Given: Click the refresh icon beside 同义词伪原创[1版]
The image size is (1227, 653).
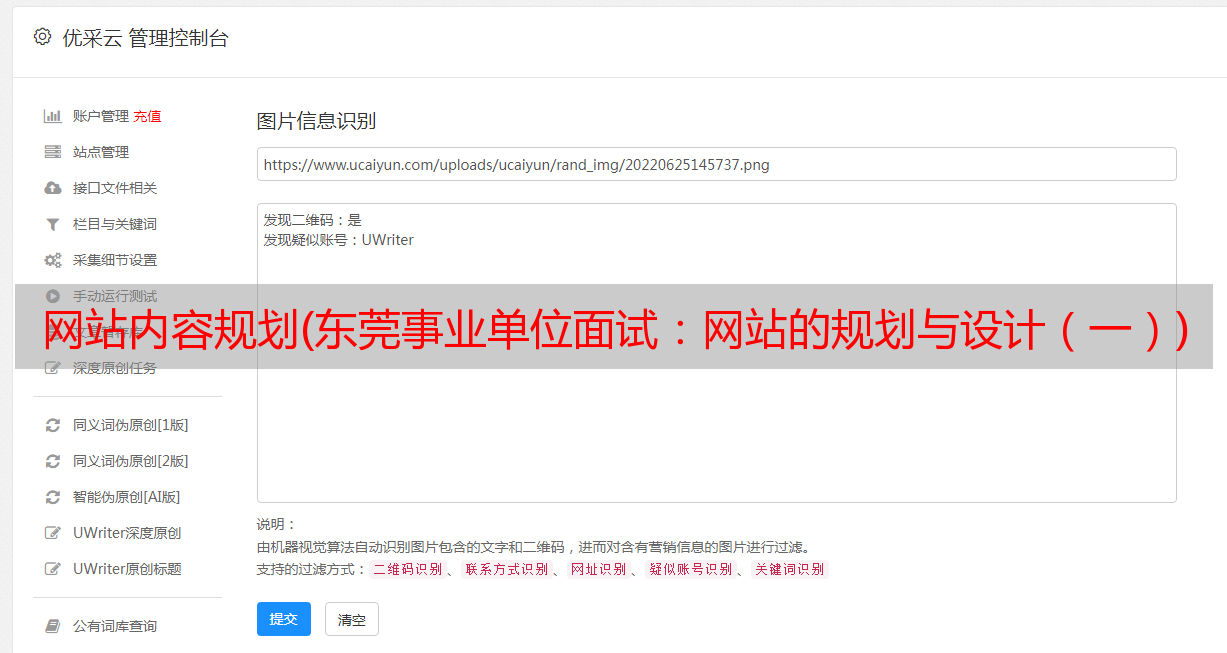Looking at the screenshot, I should coord(53,425).
